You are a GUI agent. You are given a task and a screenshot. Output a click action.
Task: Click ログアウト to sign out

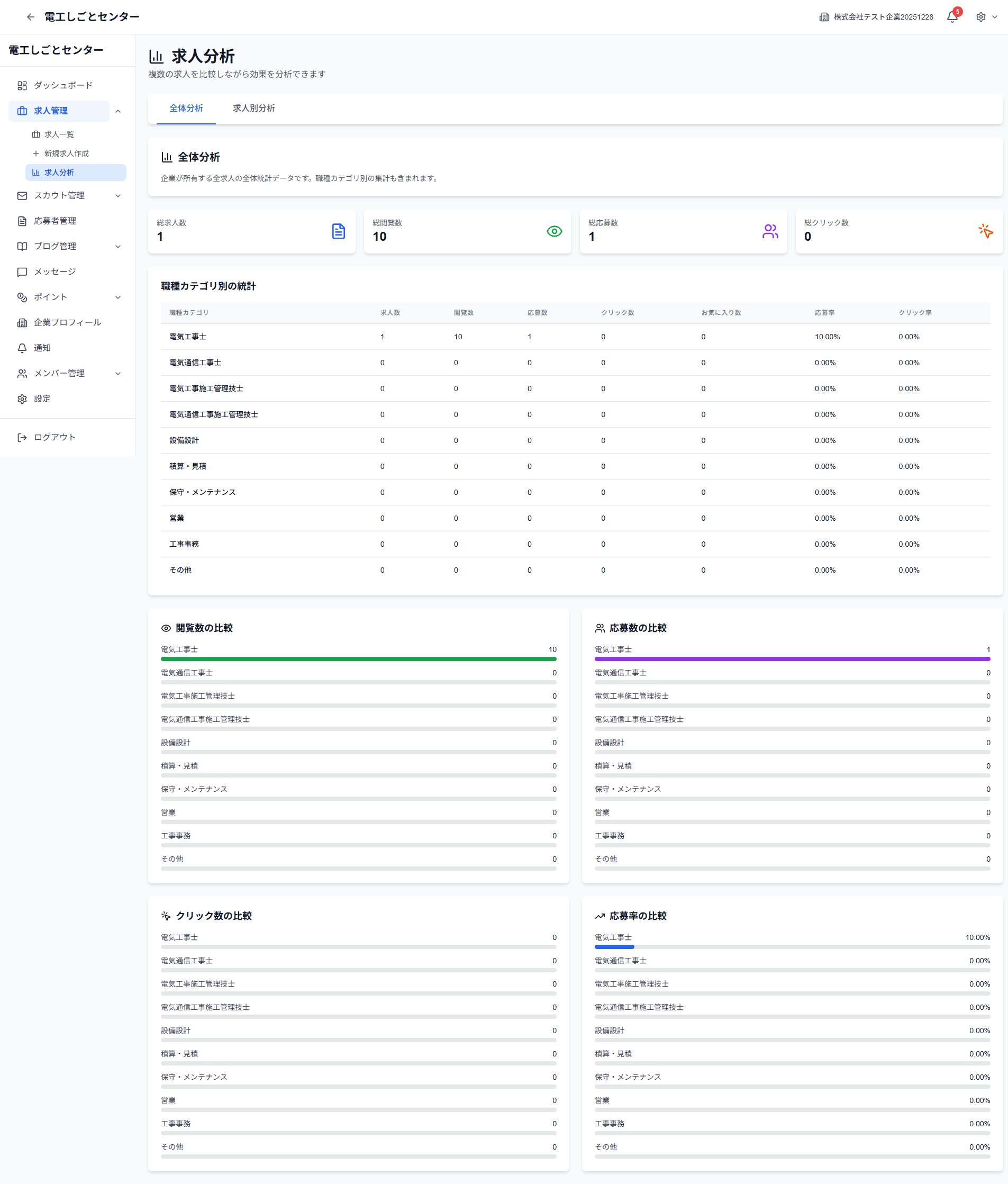[55, 438]
